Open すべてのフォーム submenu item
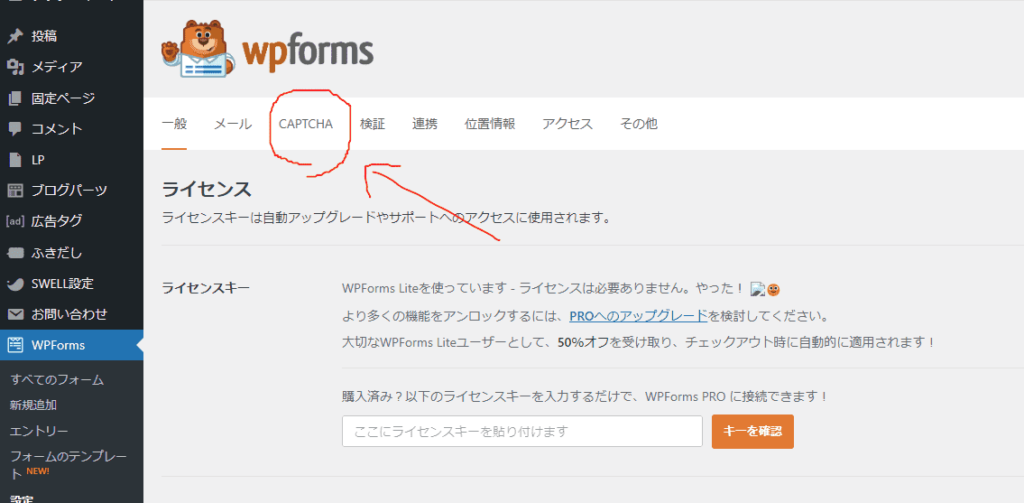This screenshot has width=1024, height=503. (x=57, y=380)
